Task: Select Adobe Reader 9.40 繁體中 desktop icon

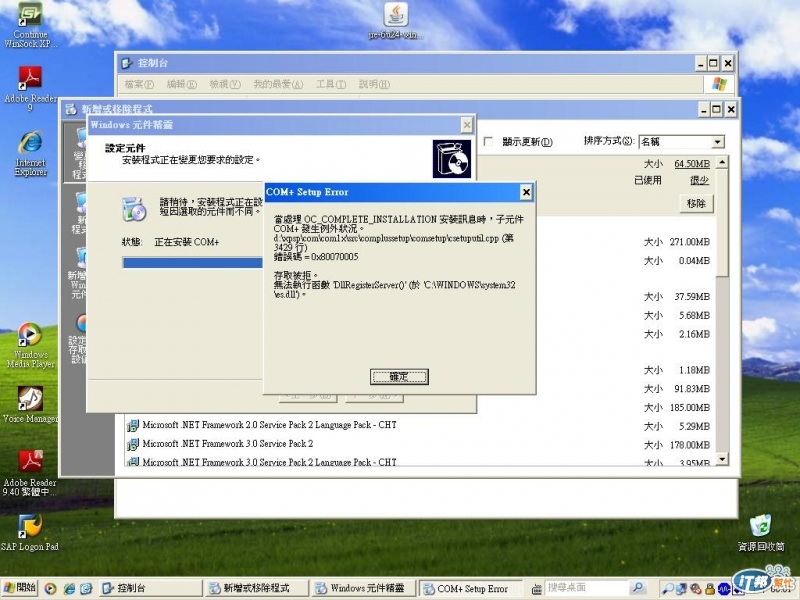Action: point(30,472)
